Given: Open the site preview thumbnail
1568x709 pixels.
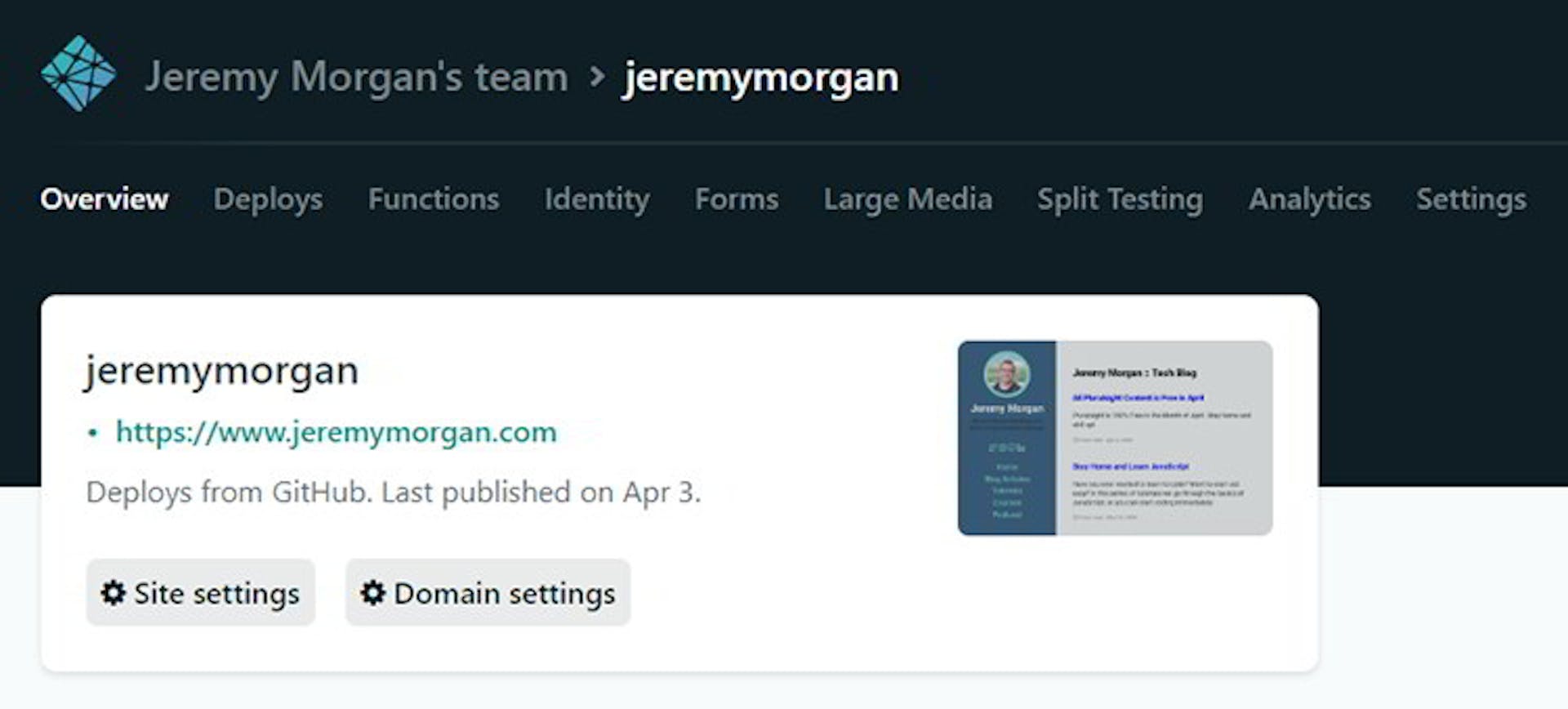Looking at the screenshot, I should [1116, 438].
